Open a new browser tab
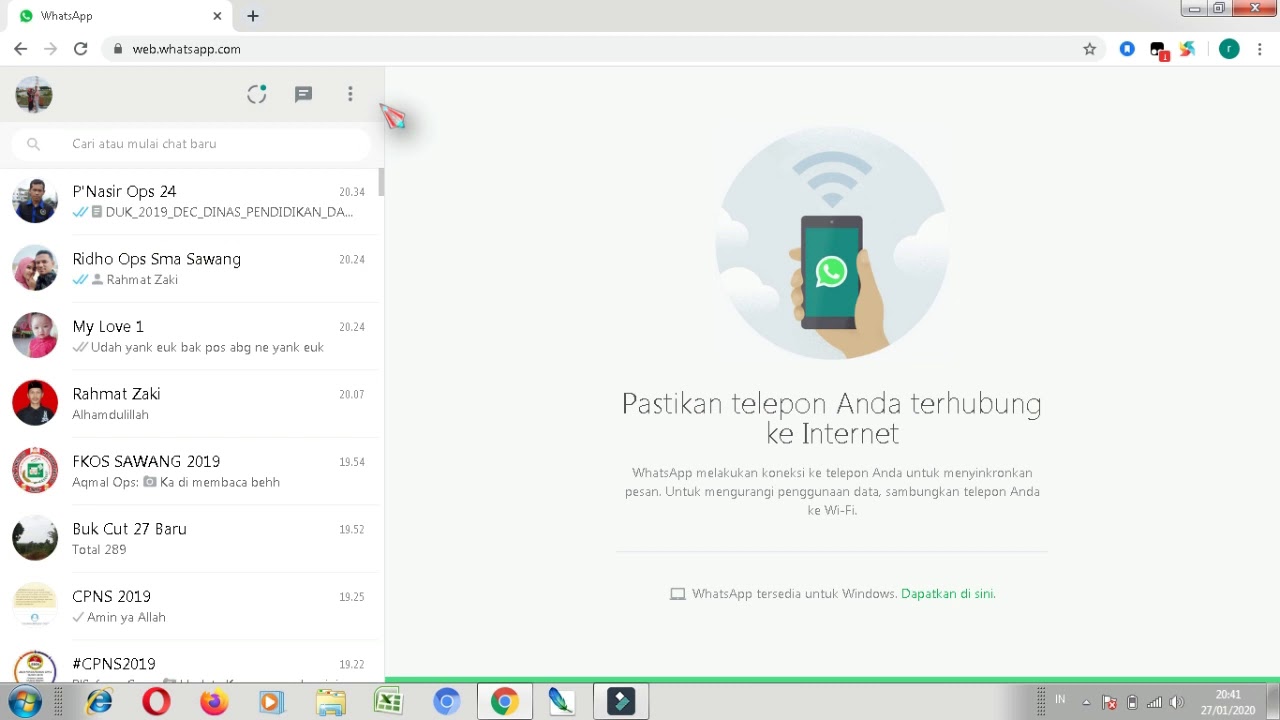Screen dimensions: 1280x720 (x=253, y=16)
